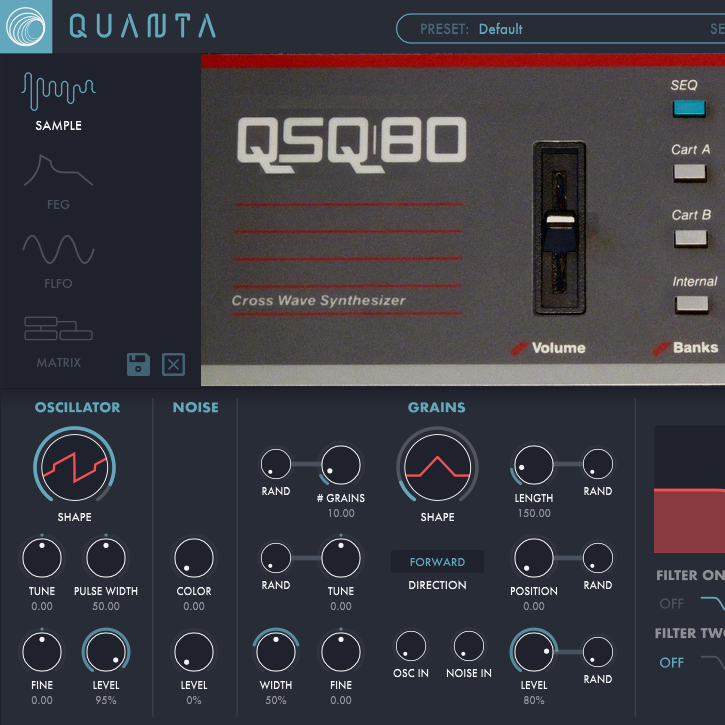Screen dimensions: 725x725
Task: Select the Filter One low-pass shape icon
Action: click(713, 603)
